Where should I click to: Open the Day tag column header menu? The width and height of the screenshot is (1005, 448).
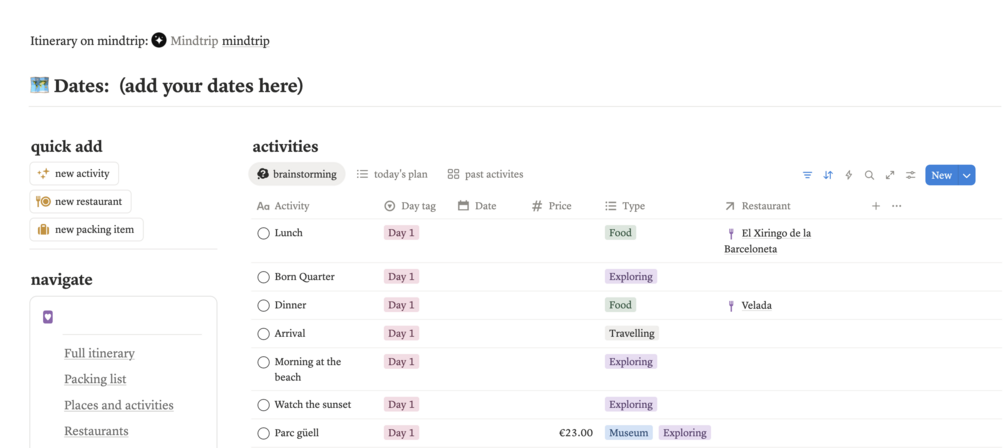(410, 206)
